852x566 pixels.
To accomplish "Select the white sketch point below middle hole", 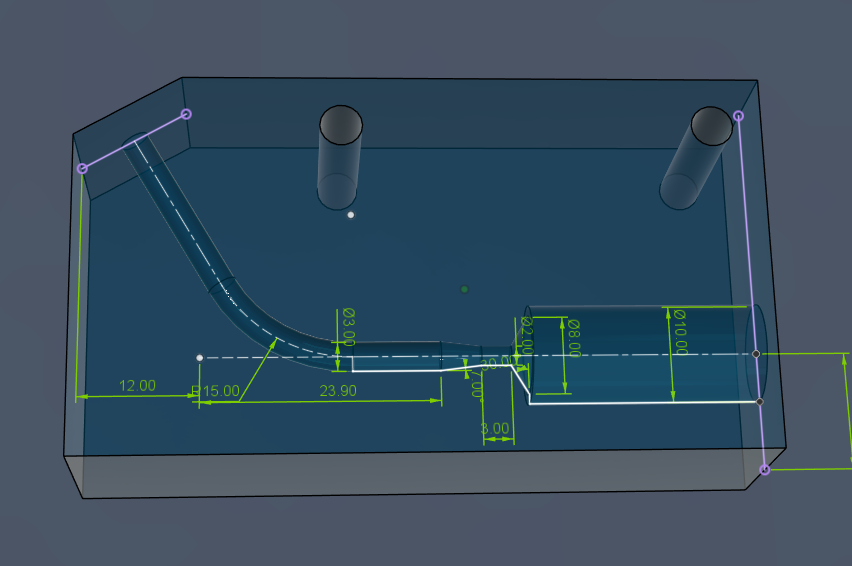I will coord(350,215).
